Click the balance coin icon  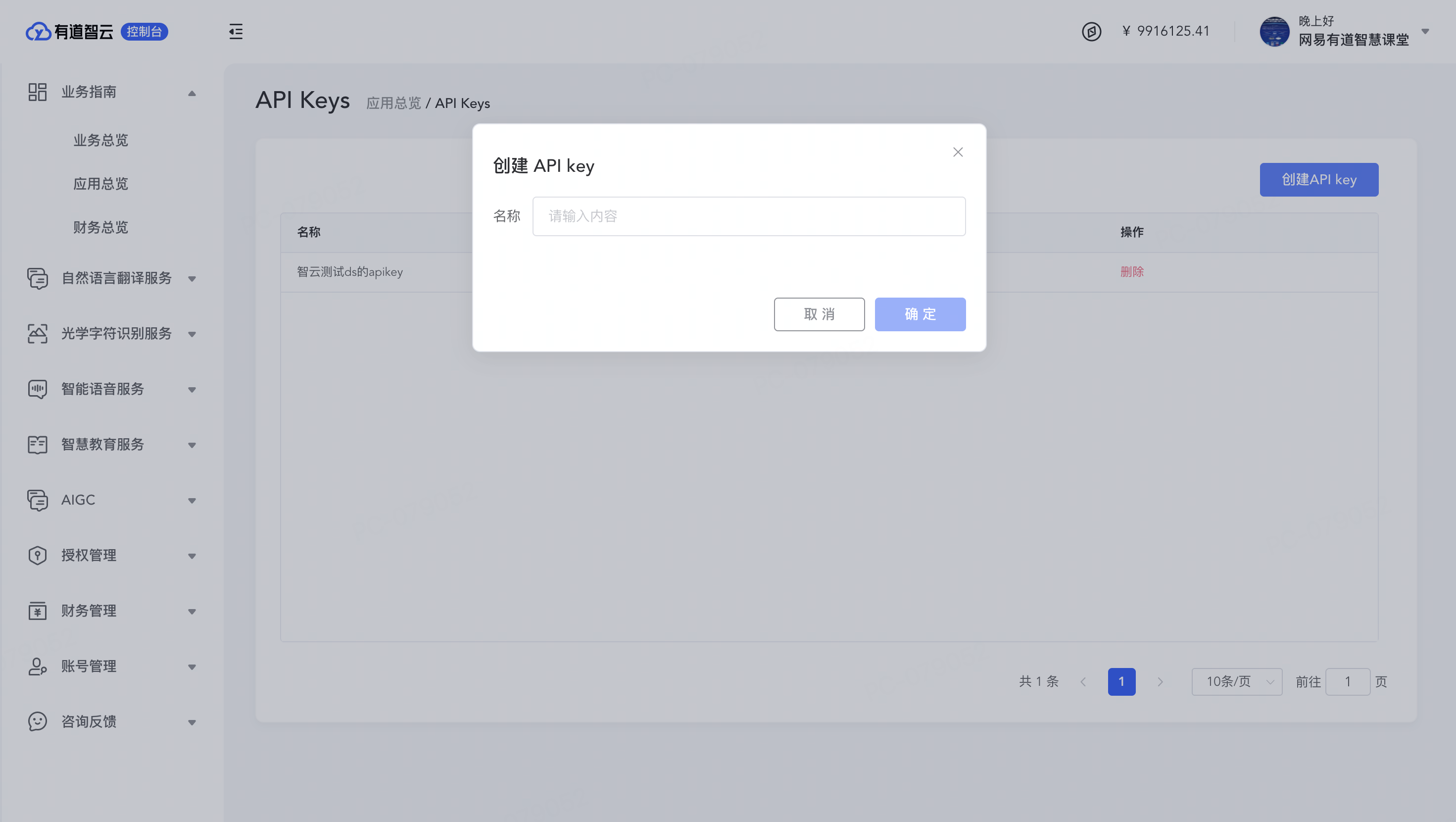click(1091, 32)
